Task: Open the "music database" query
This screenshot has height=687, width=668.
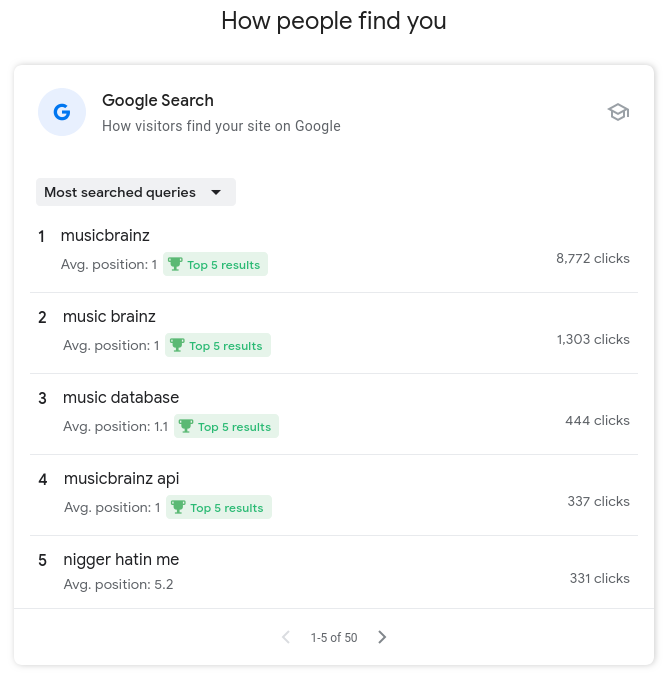Action: coord(121,398)
